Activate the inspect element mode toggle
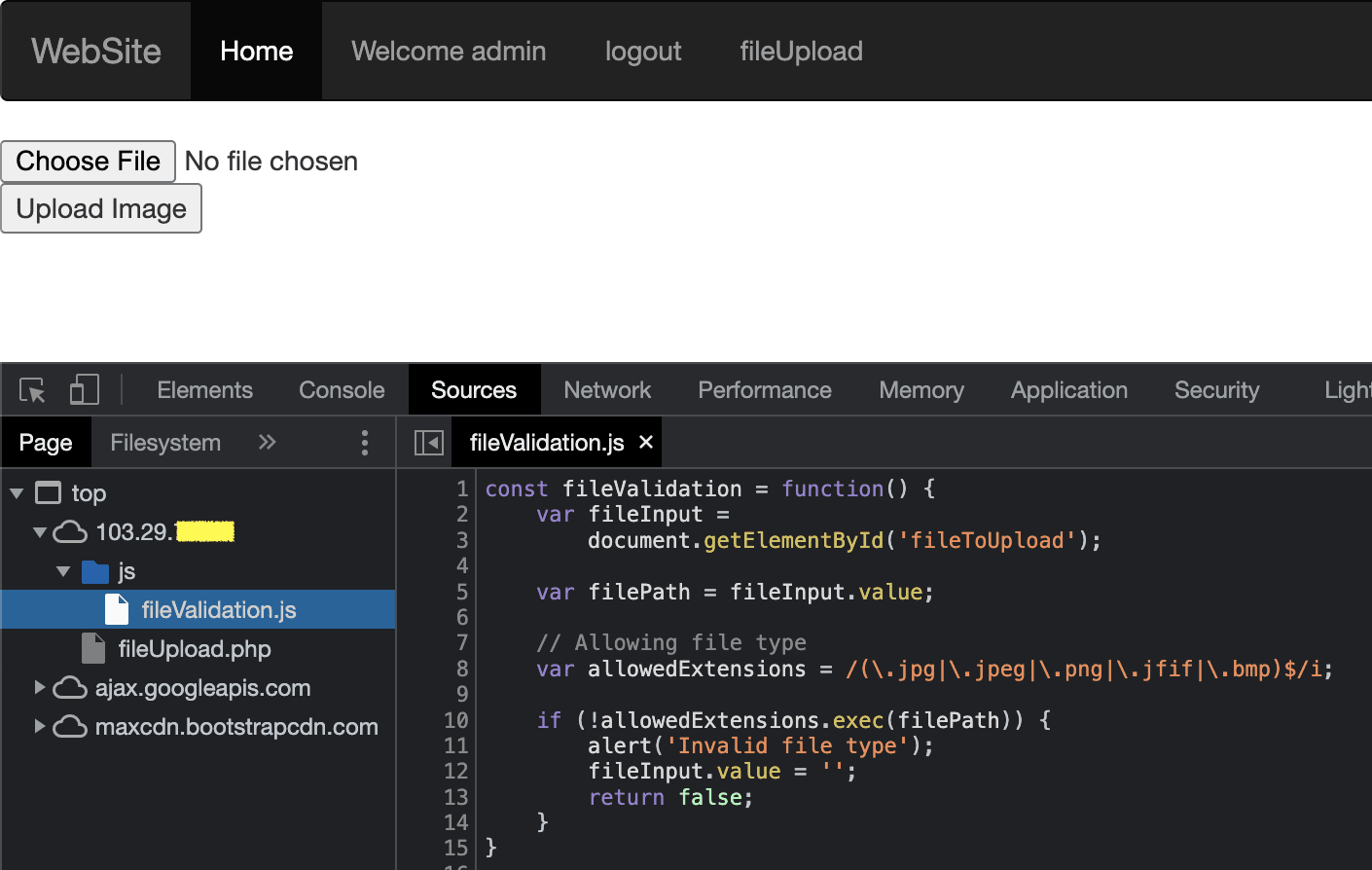 pyautogui.click(x=32, y=389)
